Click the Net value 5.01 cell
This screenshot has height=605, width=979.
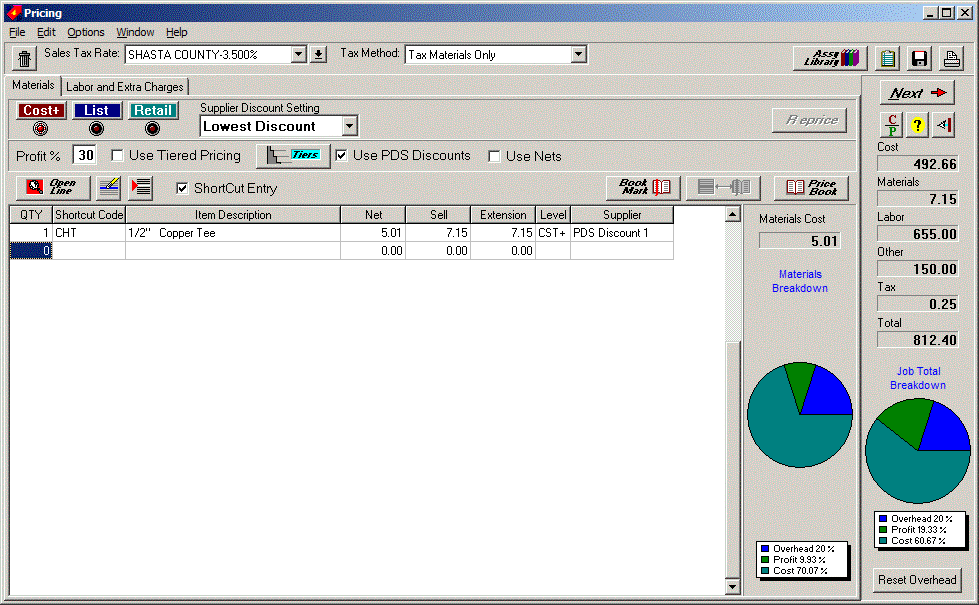373,233
